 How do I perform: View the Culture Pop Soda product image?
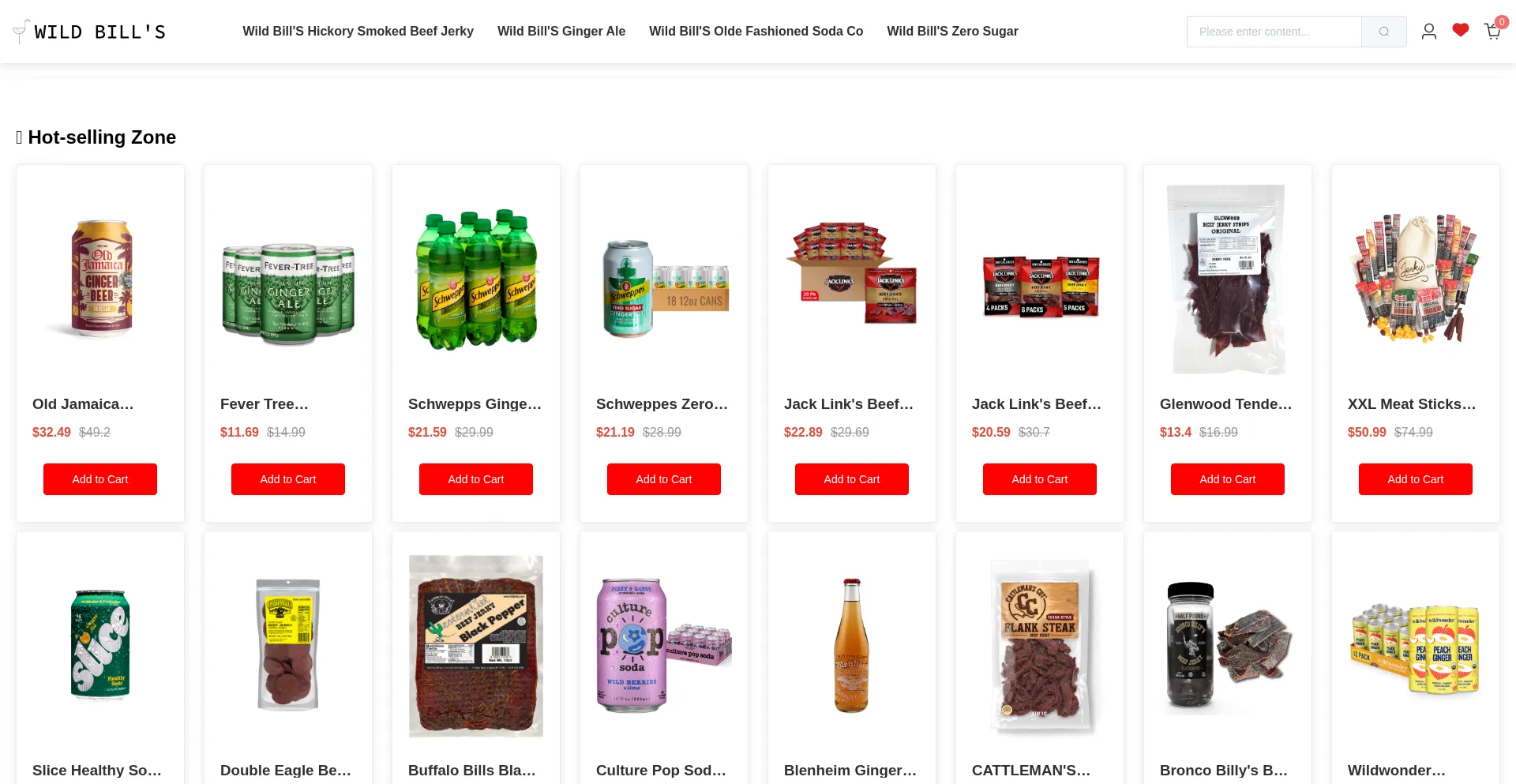coord(664,646)
